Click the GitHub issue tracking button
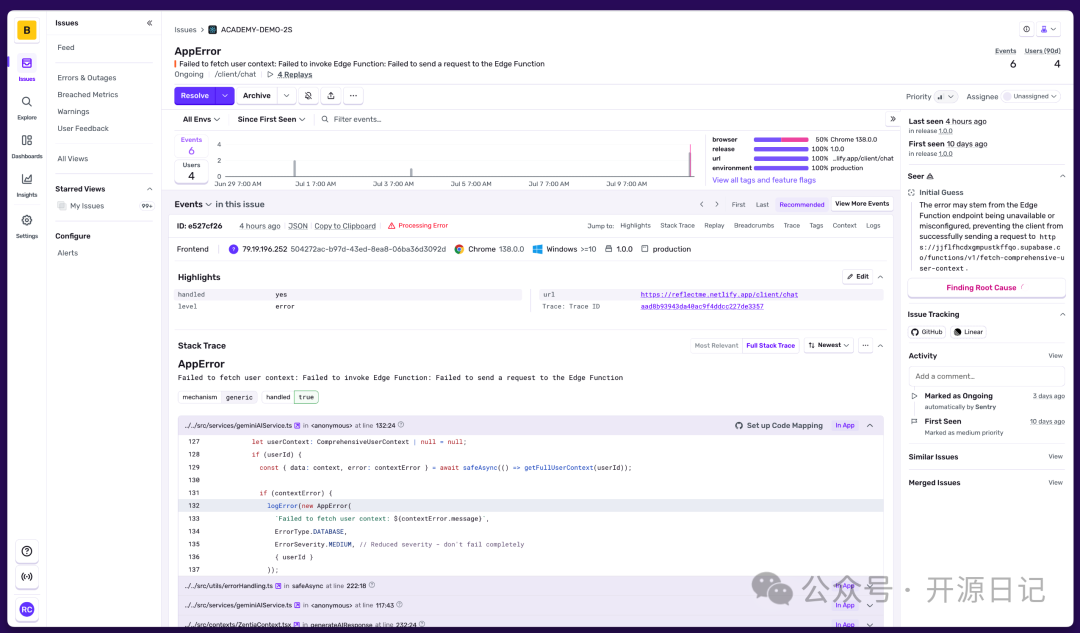This screenshot has width=1080, height=633. 927,332
